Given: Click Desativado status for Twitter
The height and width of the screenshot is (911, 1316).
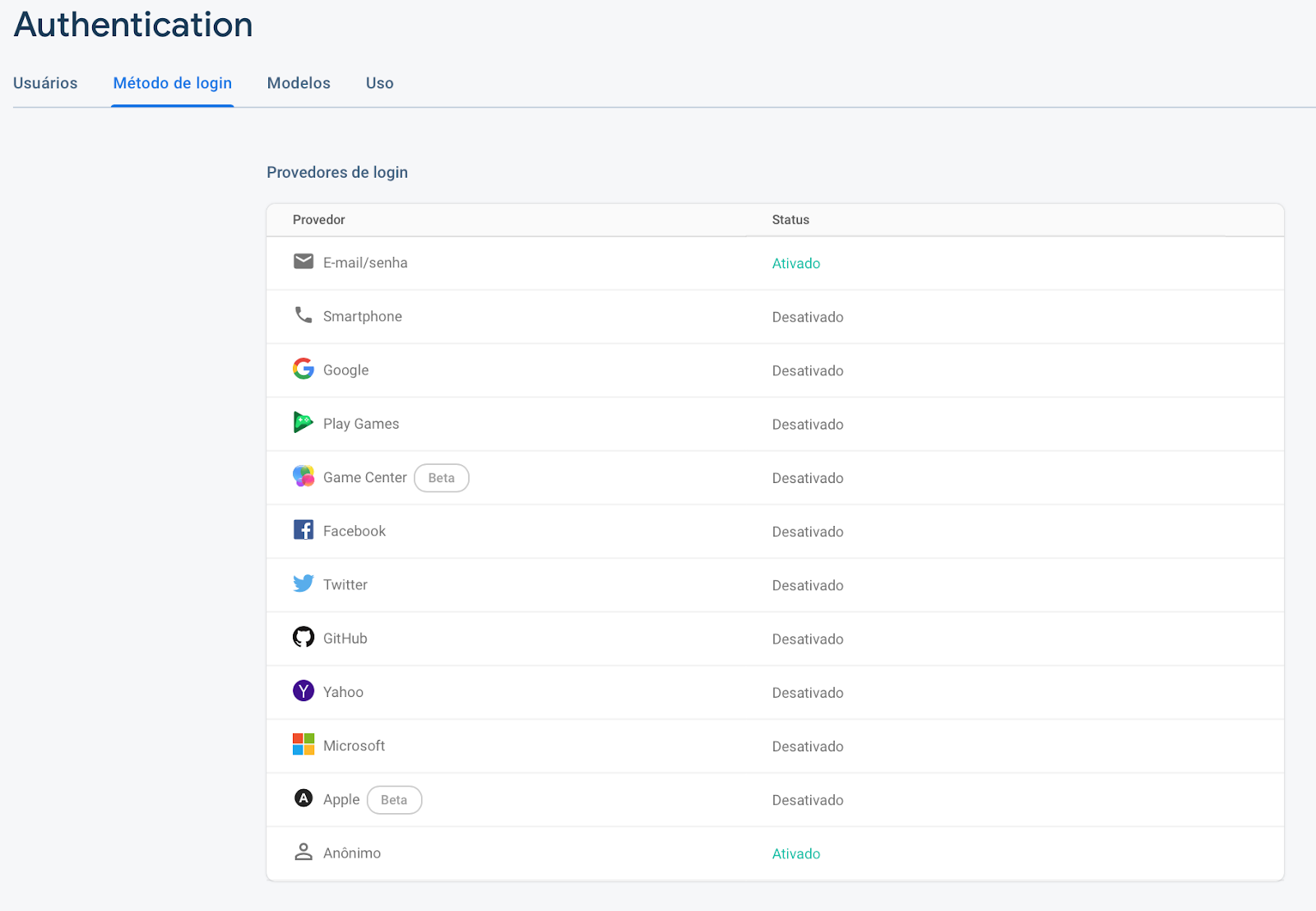Looking at the screenshot, I should [808, 585].
